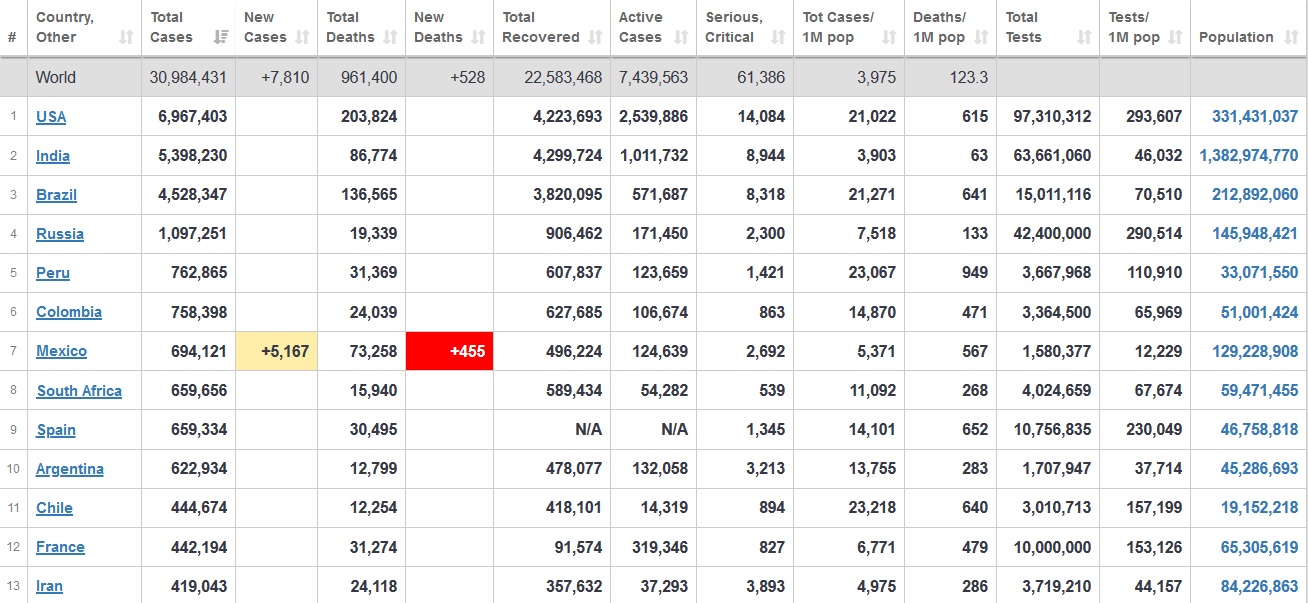The image size is (1308, 603).
Task: Select India total recovered 4,299,724
Action: (x=568, y=156)
